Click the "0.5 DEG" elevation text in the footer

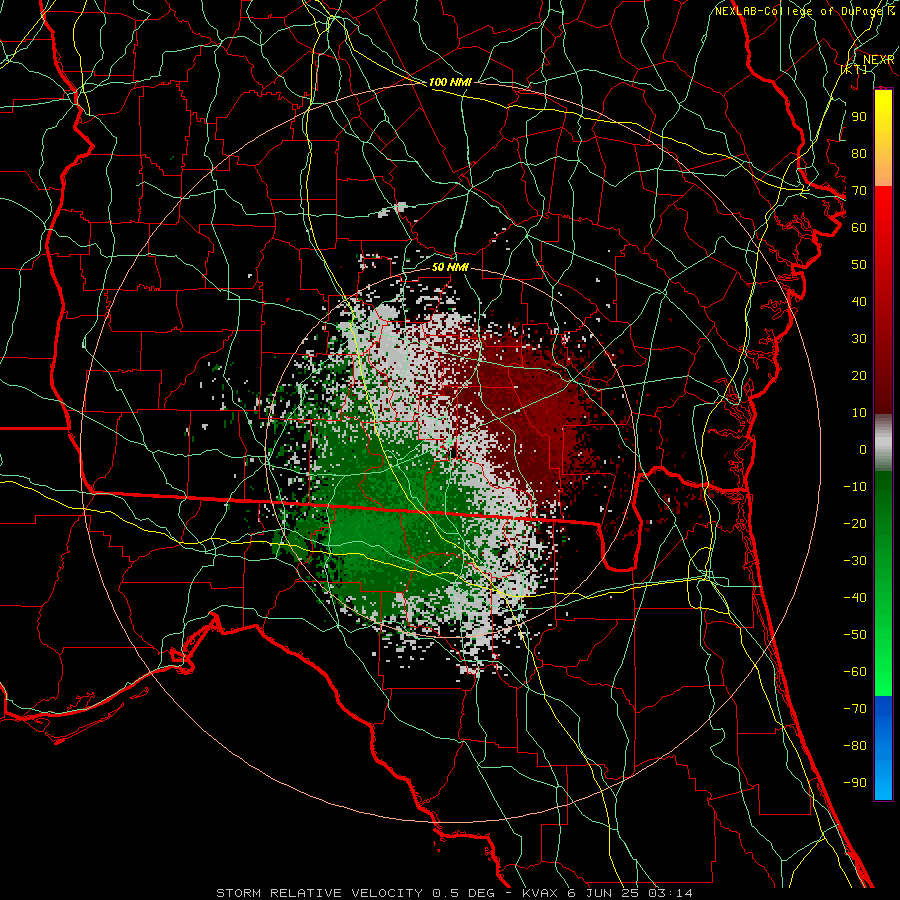coord(465,893)
